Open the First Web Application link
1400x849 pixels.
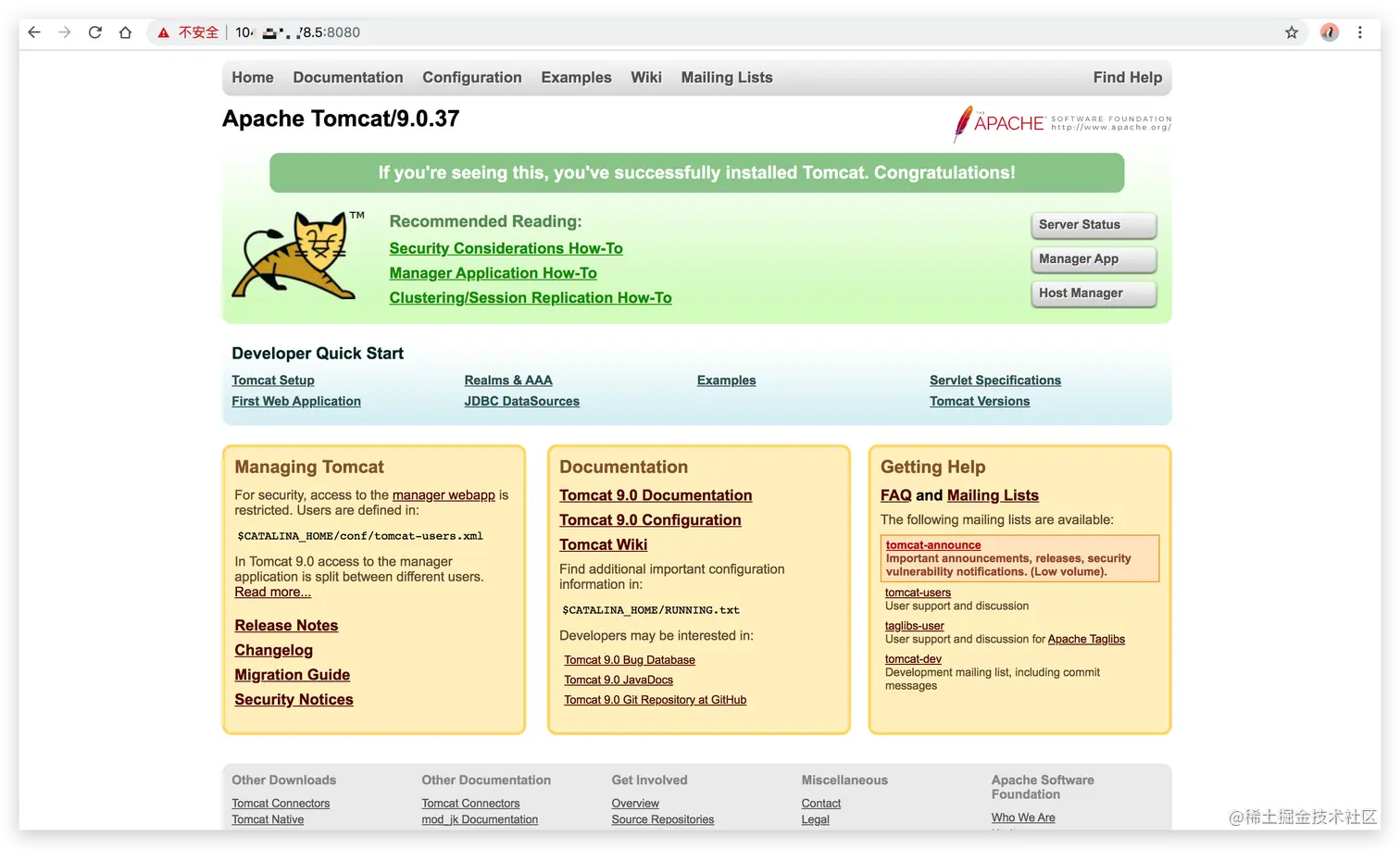click(x=296, y=401)
